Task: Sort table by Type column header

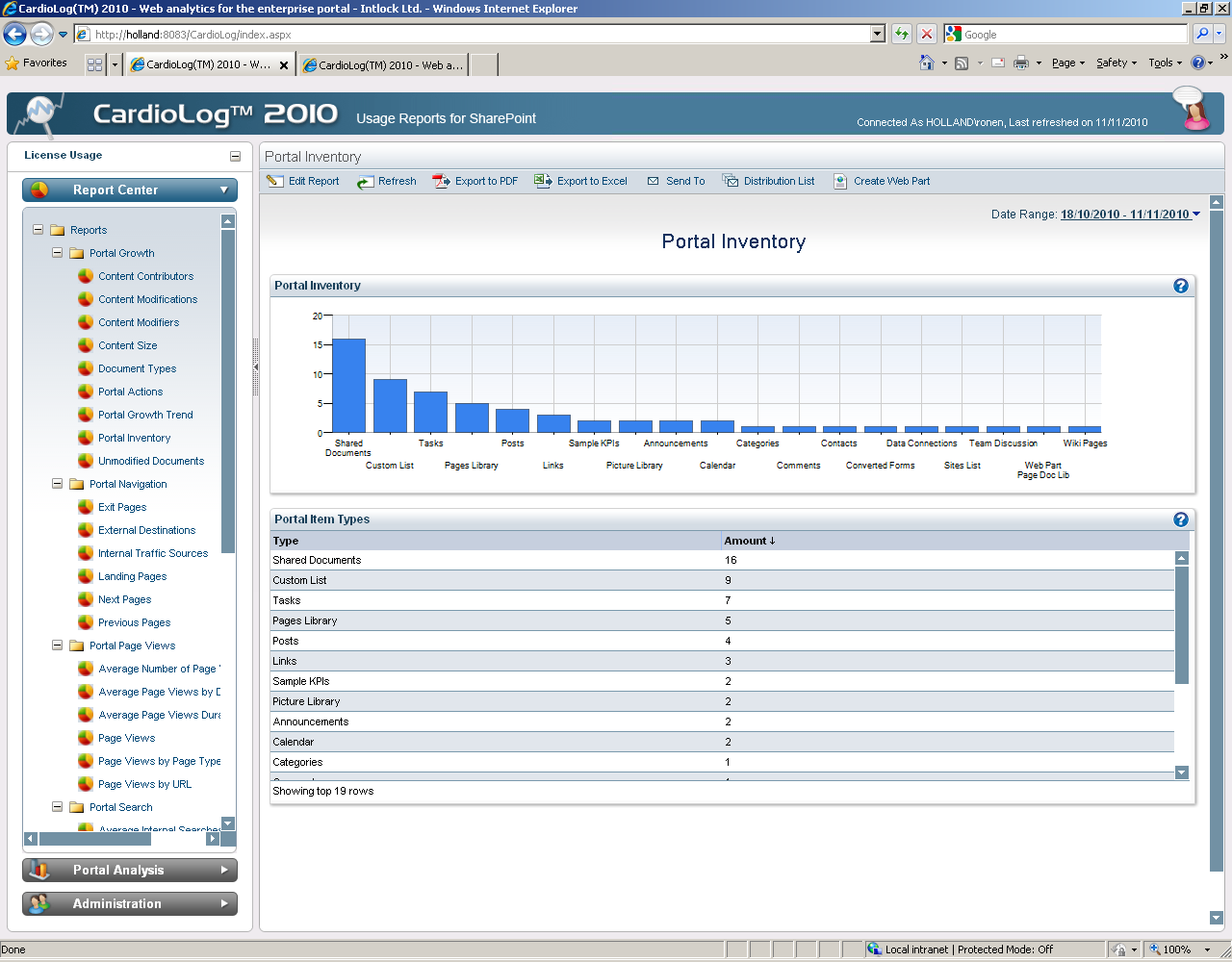Action: (286, 541)
